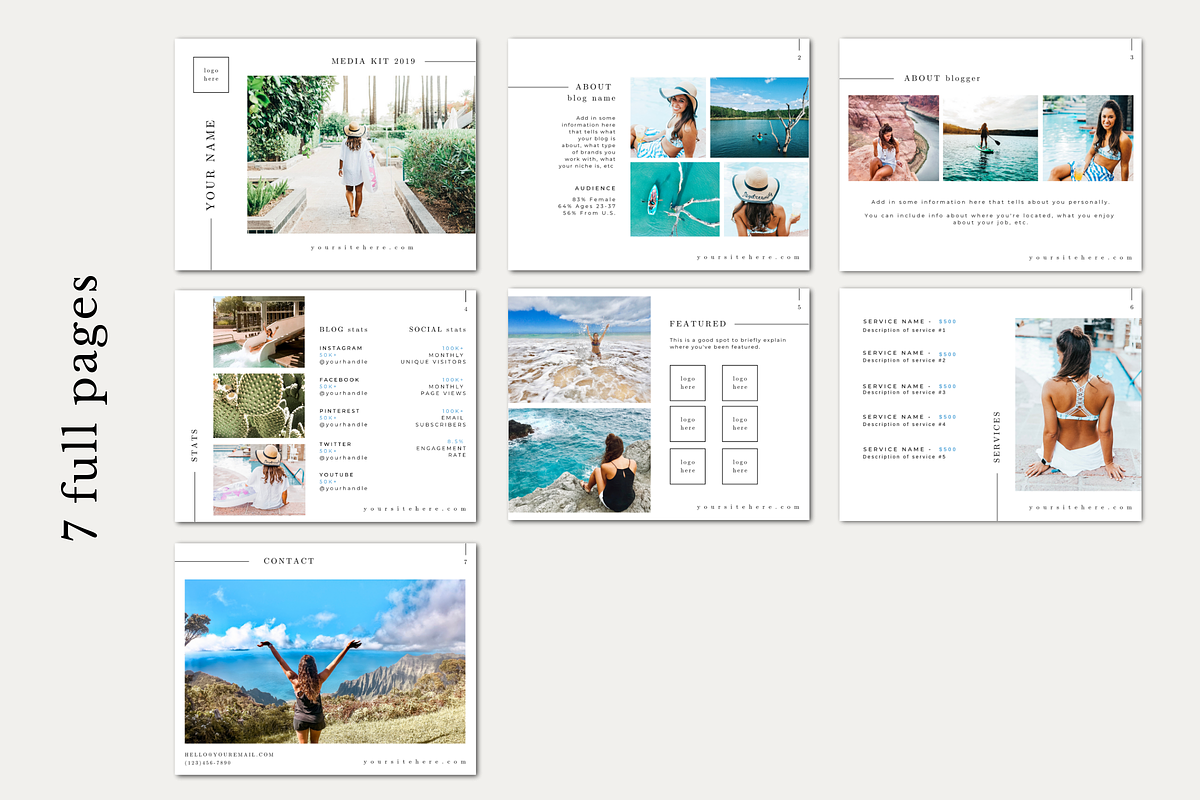Open the red rock canyon photo
The image size is (1200, 800).
coord(893,138)
